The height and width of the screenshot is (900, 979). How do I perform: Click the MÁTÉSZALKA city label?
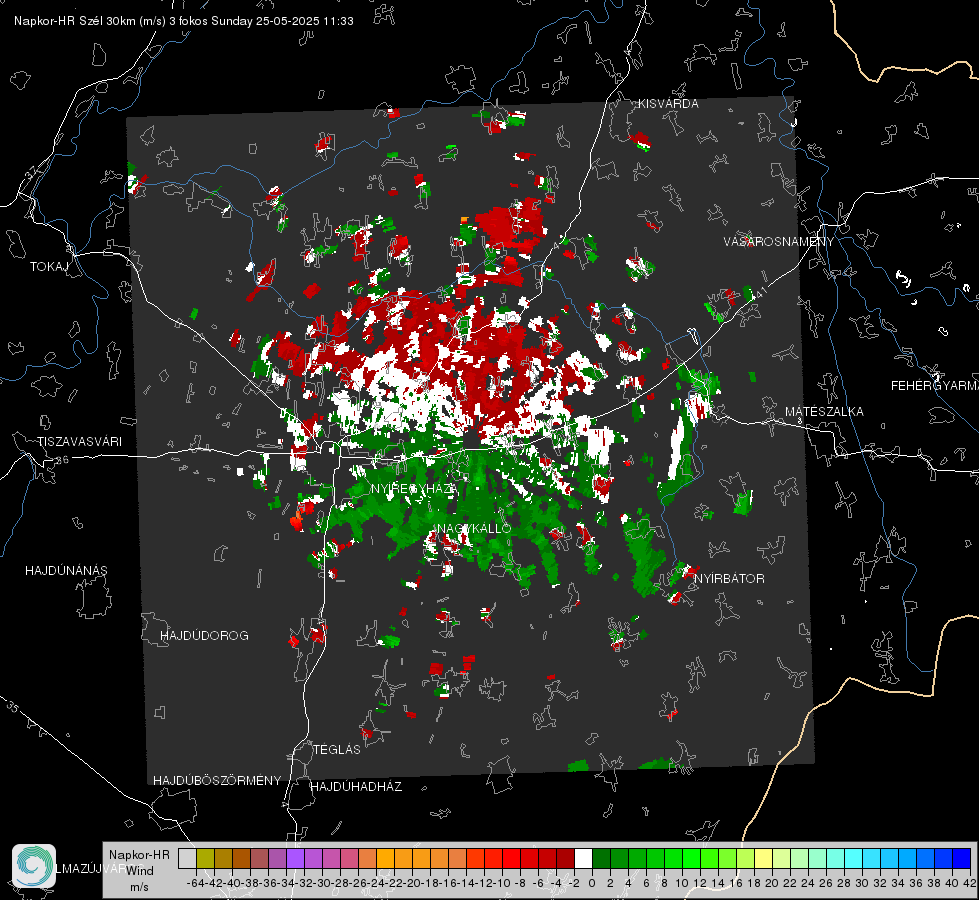point(824,412)
